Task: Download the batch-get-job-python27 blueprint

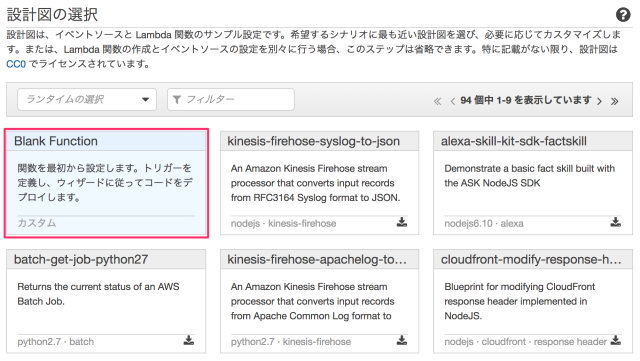Action: click(189, 340)
